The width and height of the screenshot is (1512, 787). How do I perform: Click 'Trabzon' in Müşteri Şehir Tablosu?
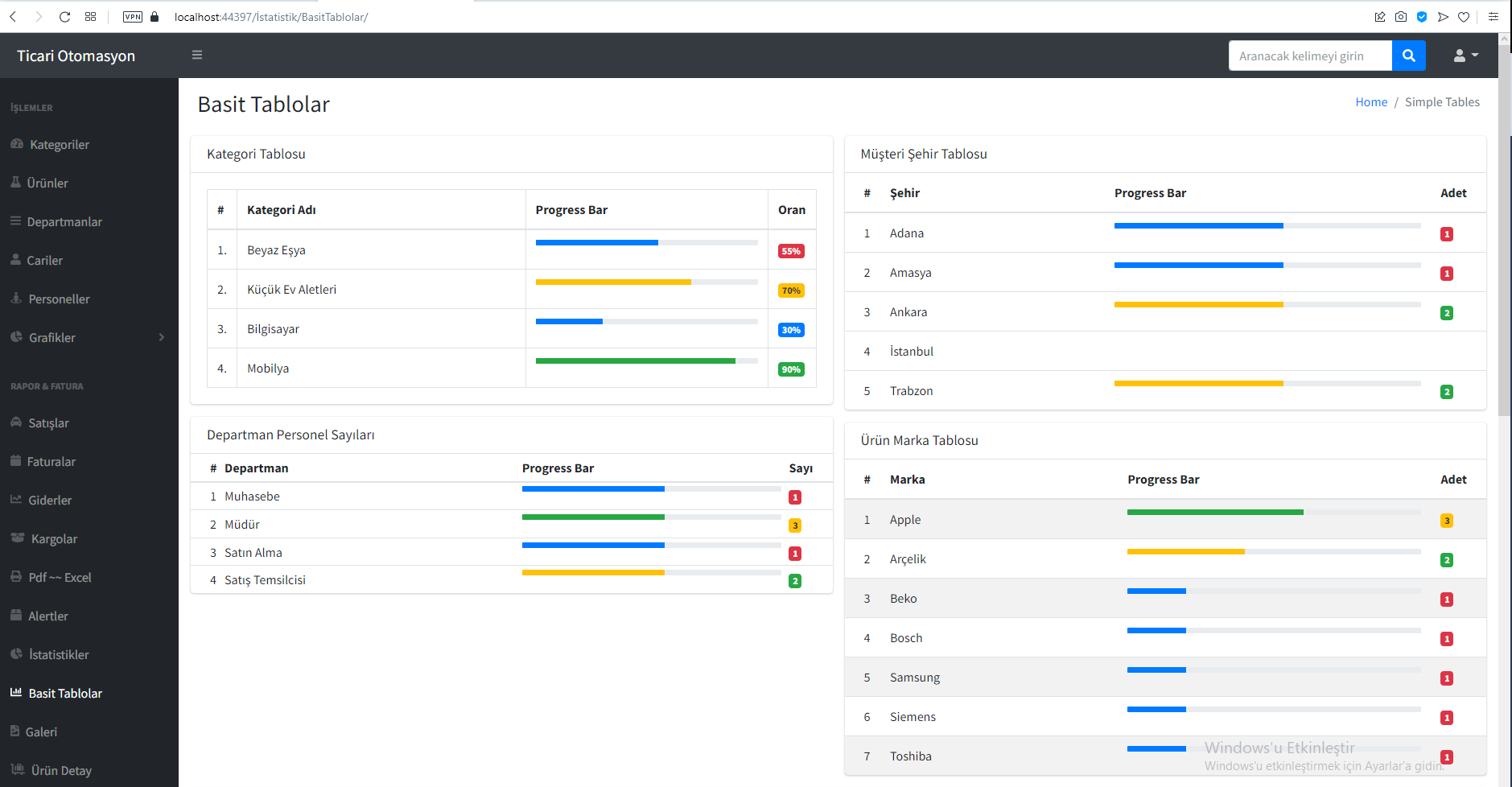pyautogui.click(x=911, y=391)
